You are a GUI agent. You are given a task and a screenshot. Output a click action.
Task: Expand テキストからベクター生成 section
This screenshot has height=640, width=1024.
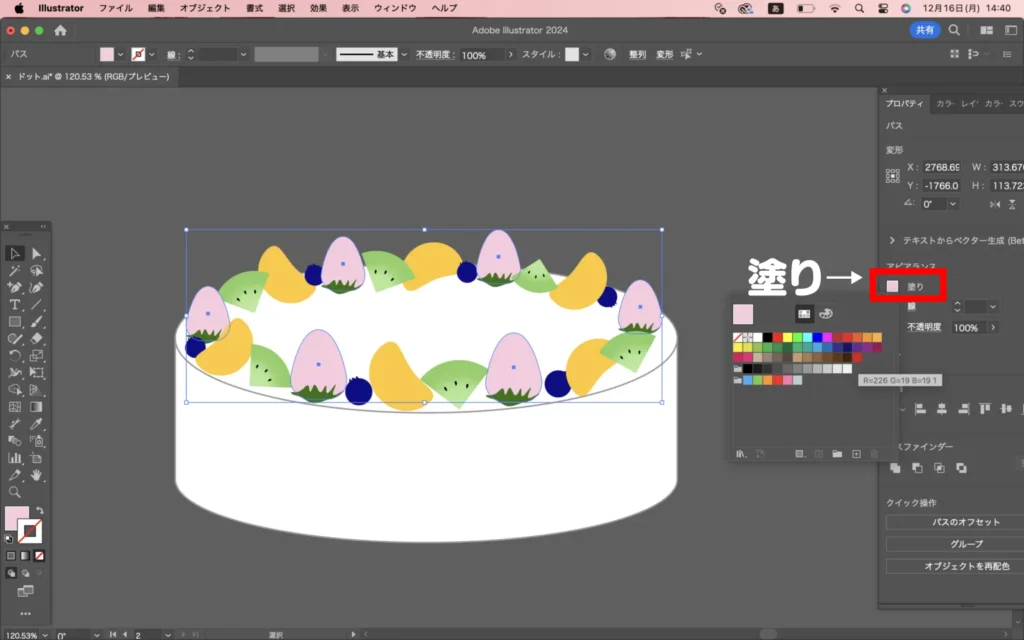tap(892, 240)
